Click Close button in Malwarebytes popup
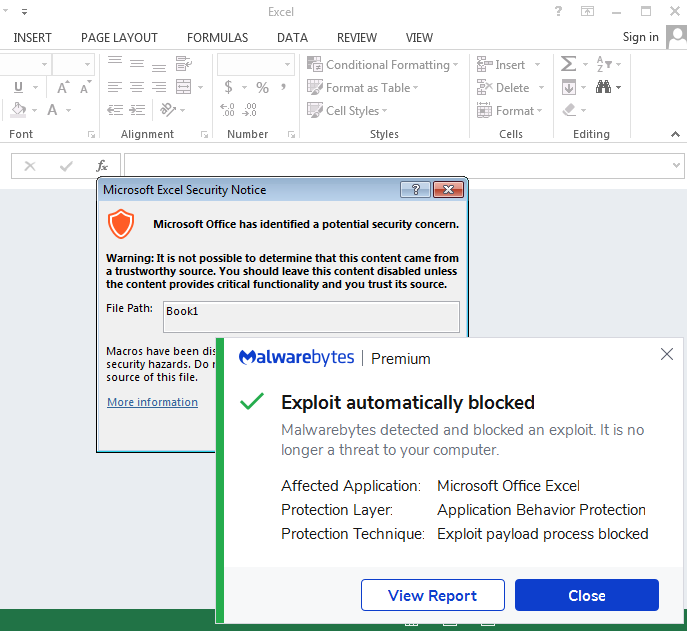 coord(587,595)
